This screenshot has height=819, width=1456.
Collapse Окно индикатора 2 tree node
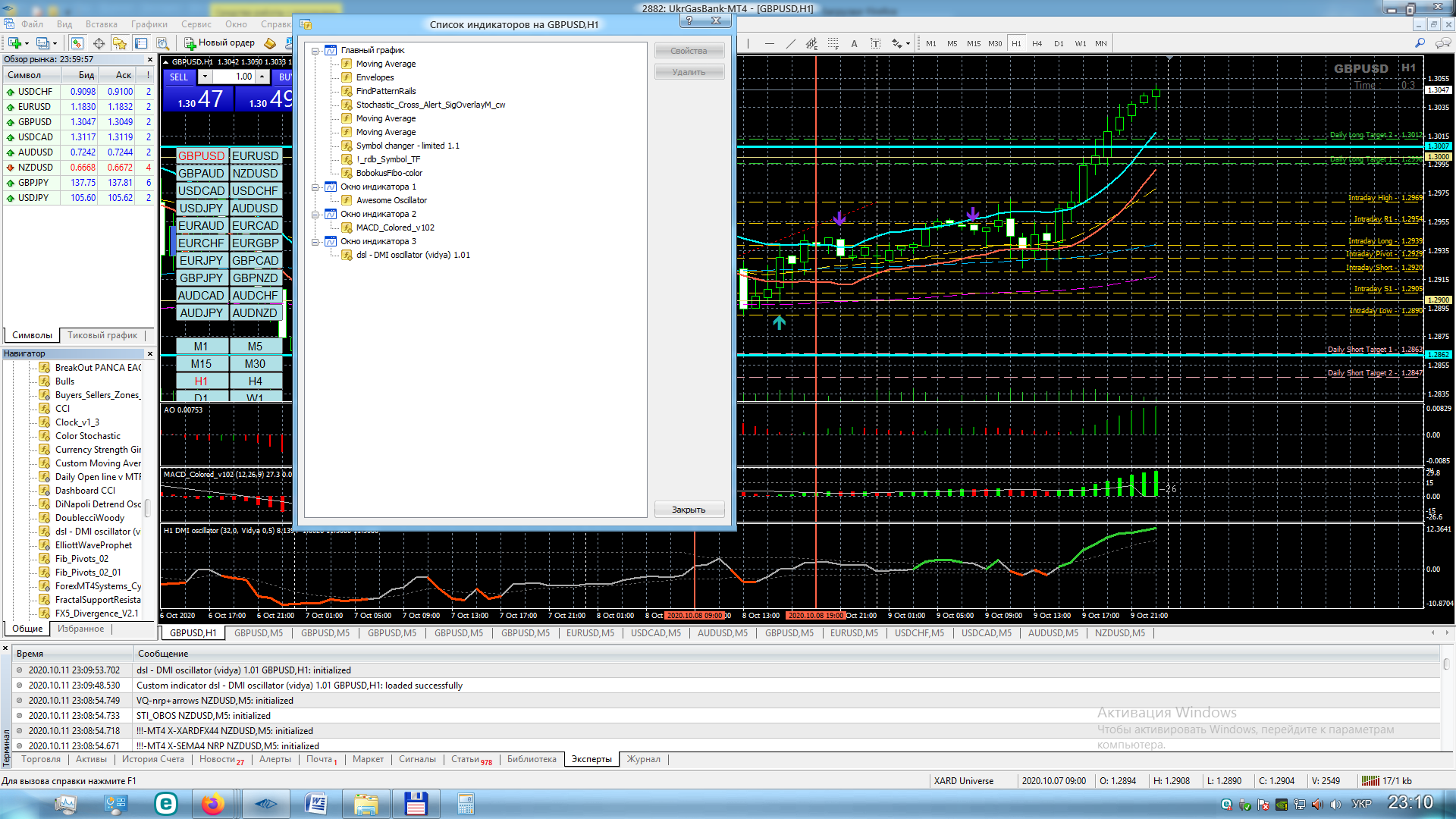(x=315, y=215)
